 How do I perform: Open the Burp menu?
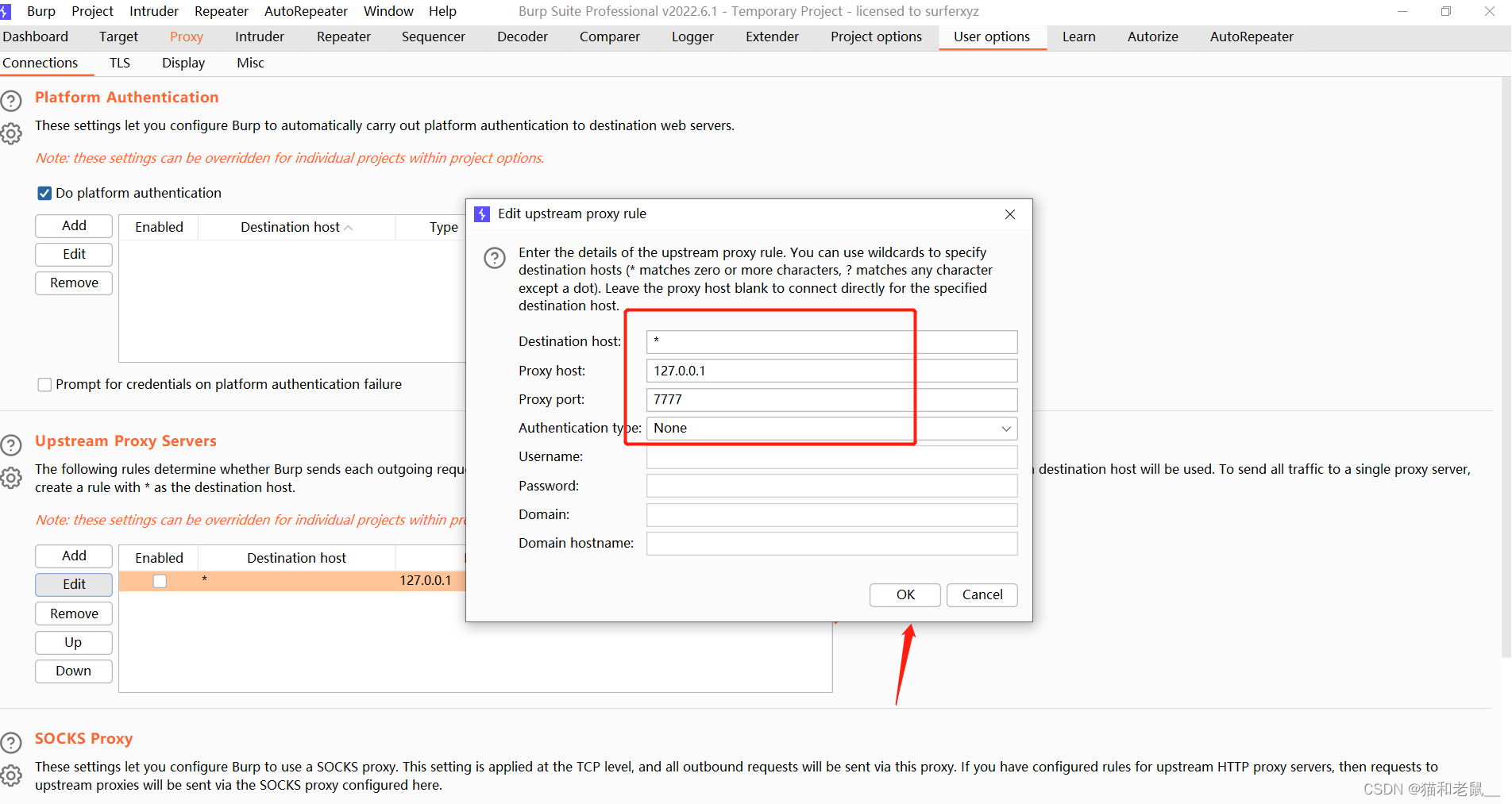coord(41,11)
